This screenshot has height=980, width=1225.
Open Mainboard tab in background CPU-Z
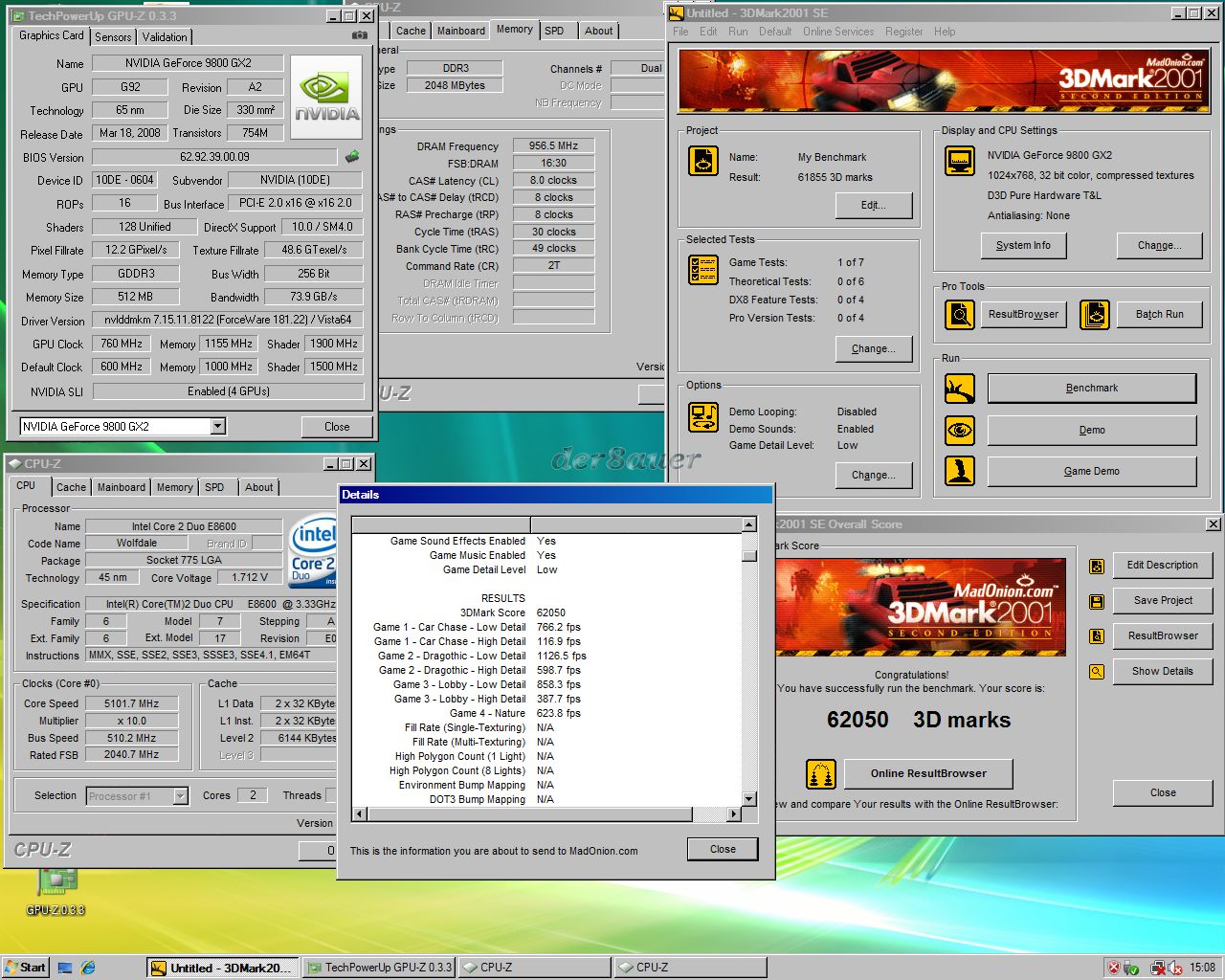click(461, 31)
